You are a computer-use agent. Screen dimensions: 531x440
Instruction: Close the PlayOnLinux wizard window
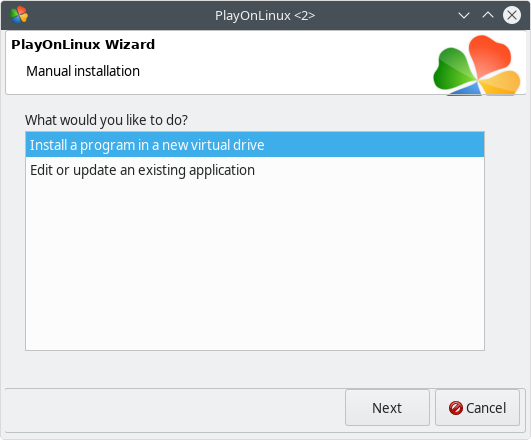512,15
